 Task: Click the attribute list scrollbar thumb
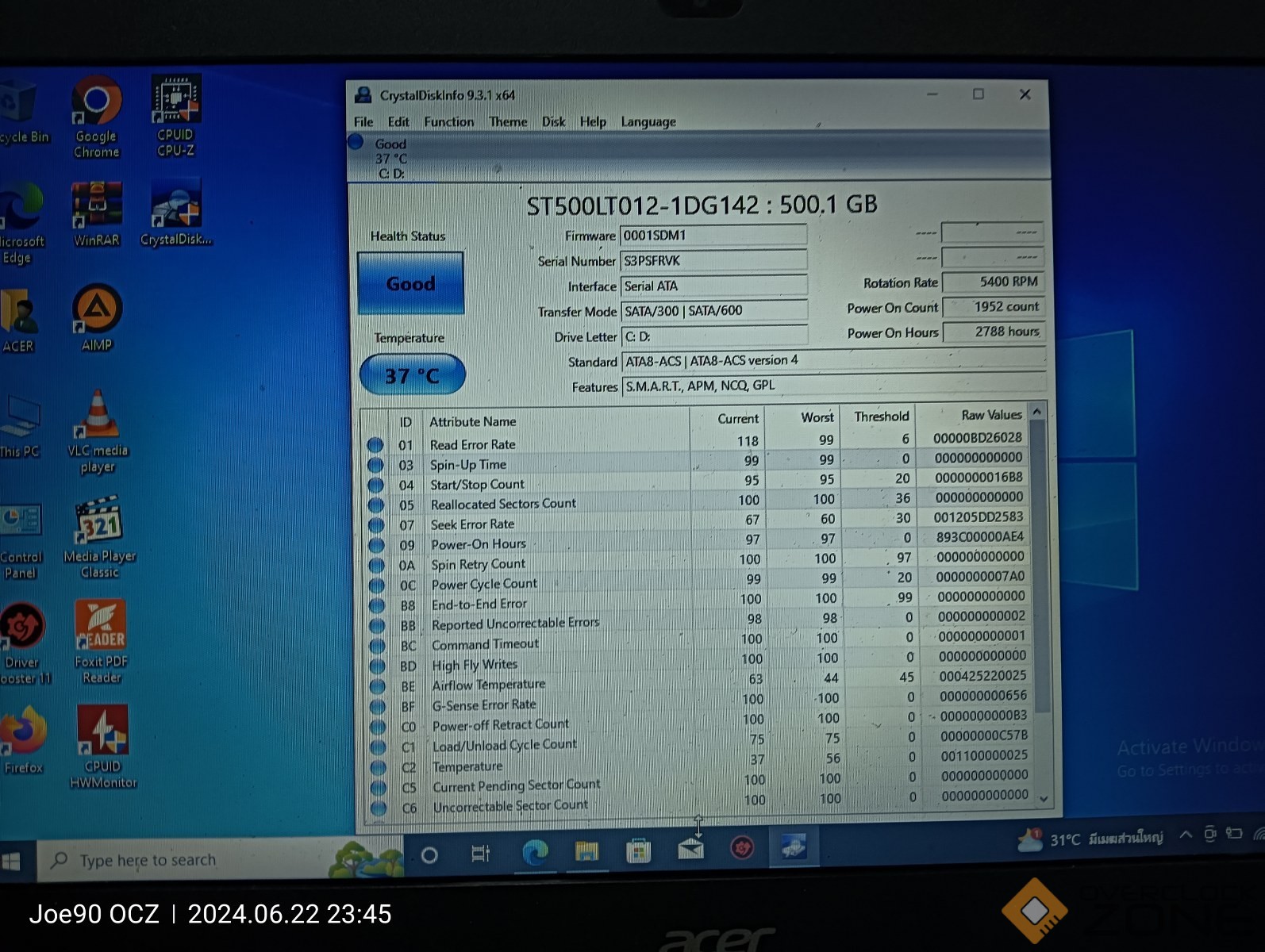point(1040,567)
